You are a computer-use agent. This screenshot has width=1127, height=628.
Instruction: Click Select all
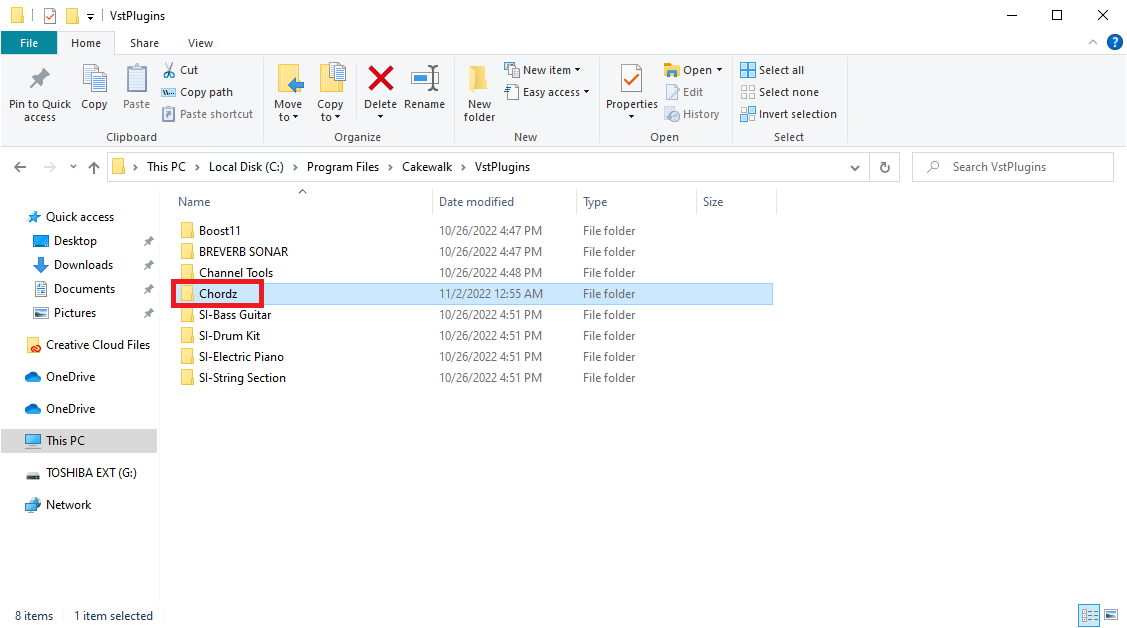tap(772, 70)
